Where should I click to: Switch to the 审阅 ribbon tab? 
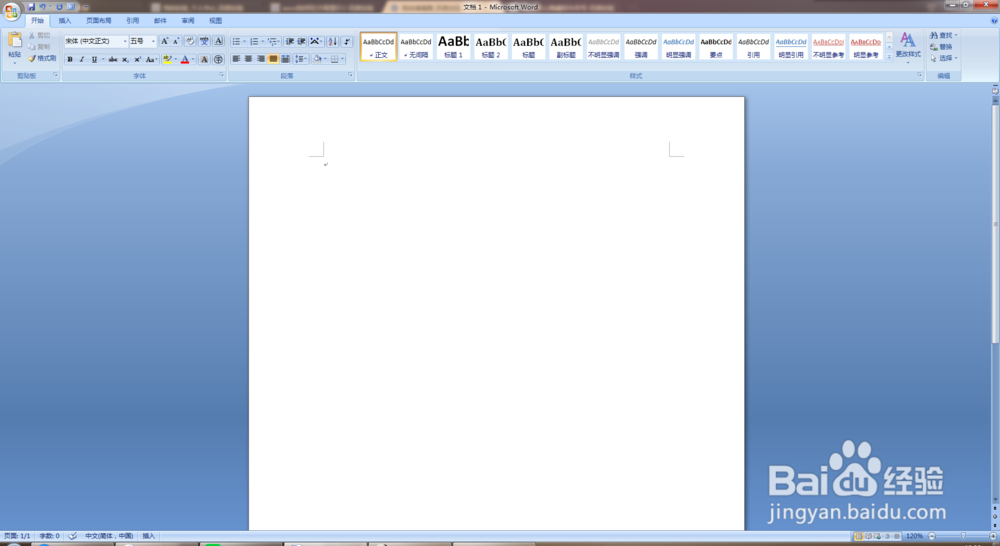click(188, 20)
